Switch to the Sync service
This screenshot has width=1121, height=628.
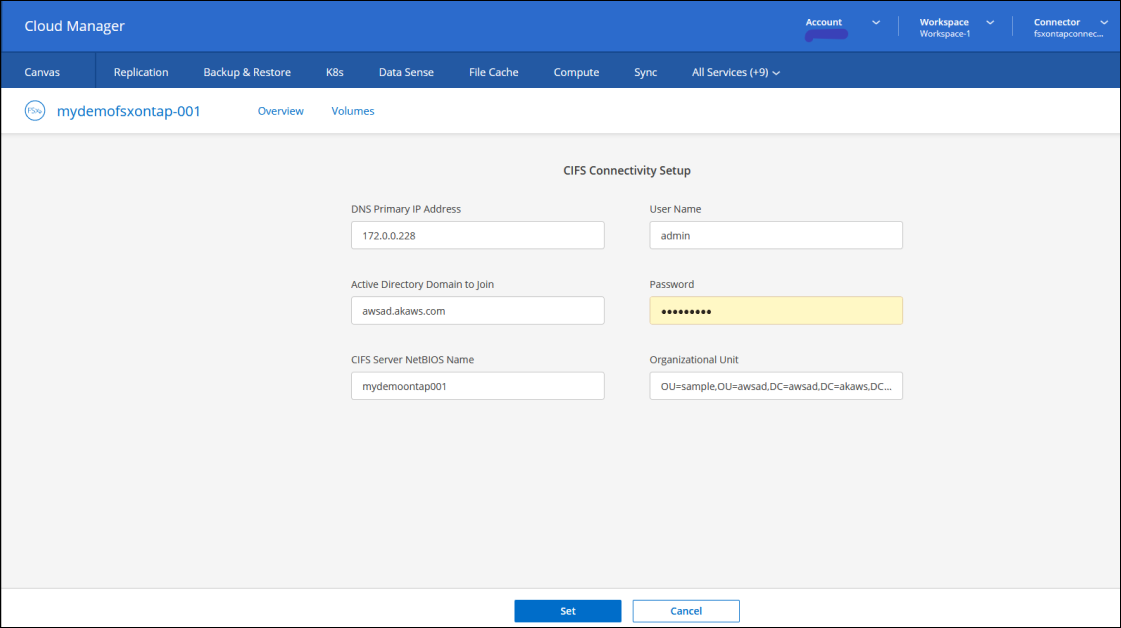pos(645,71)
